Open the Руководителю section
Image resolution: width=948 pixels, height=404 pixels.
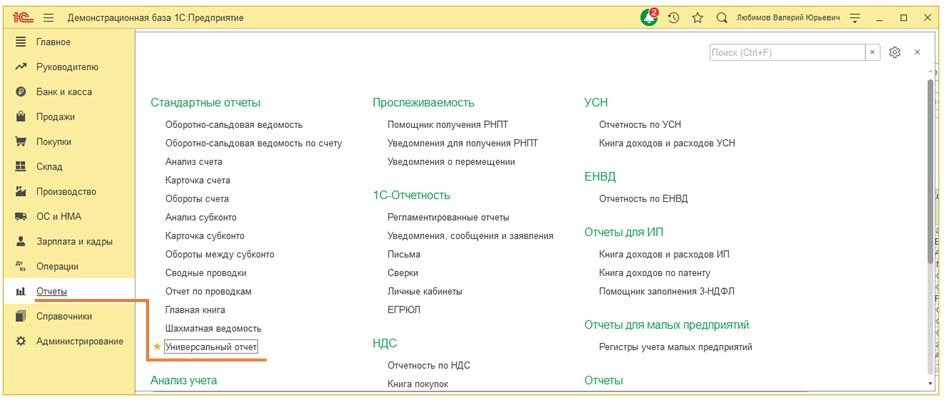point(69,67)
